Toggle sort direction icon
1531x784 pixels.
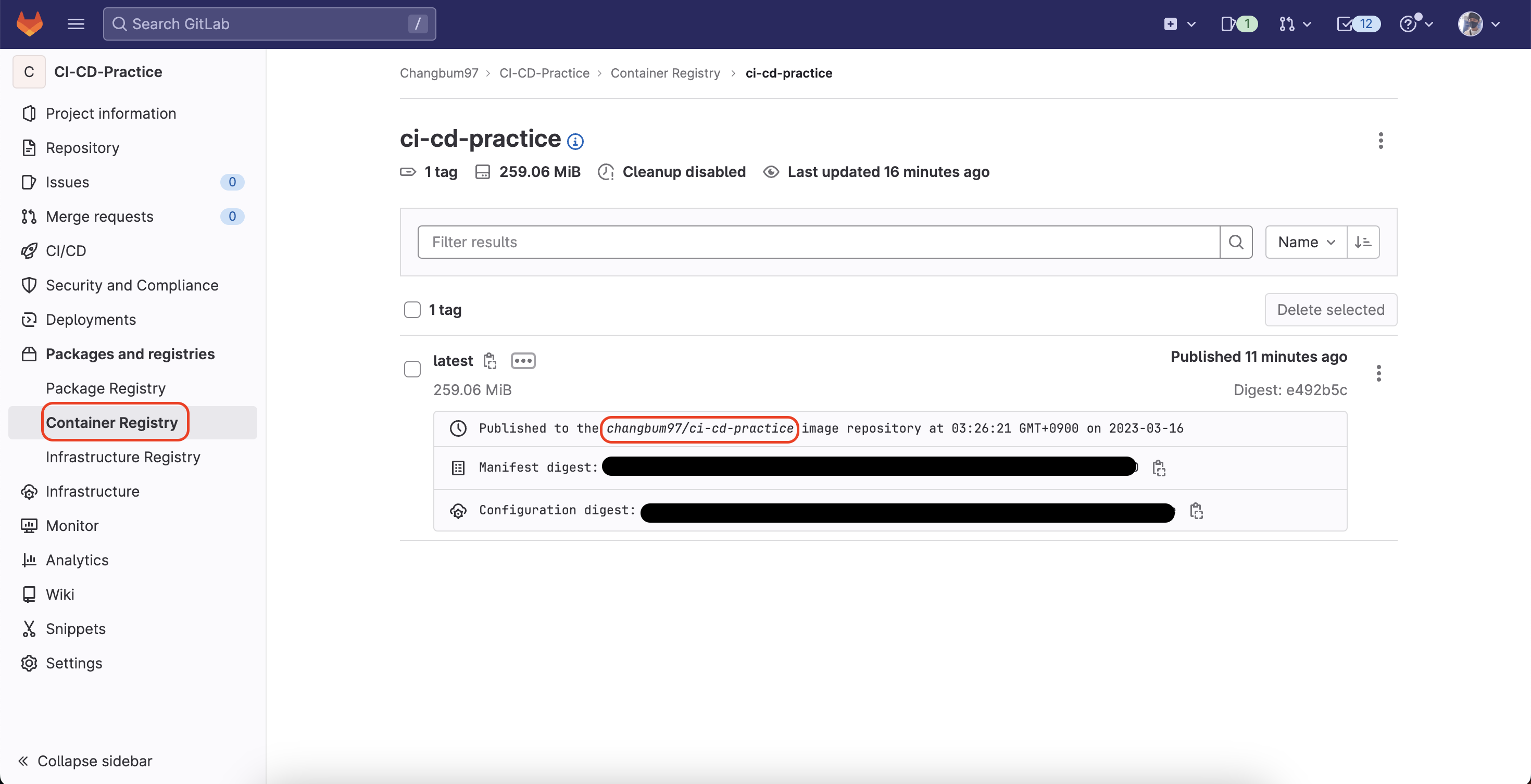click(1363, 242)
